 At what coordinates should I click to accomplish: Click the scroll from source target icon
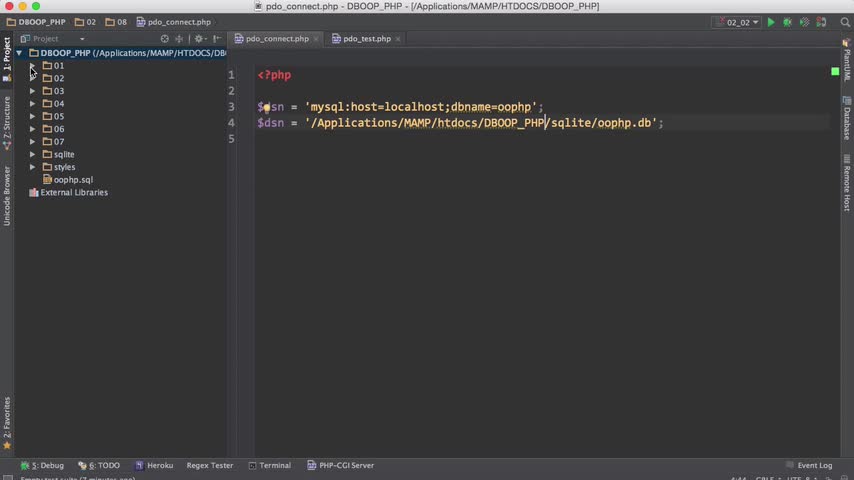coord(164,39)
